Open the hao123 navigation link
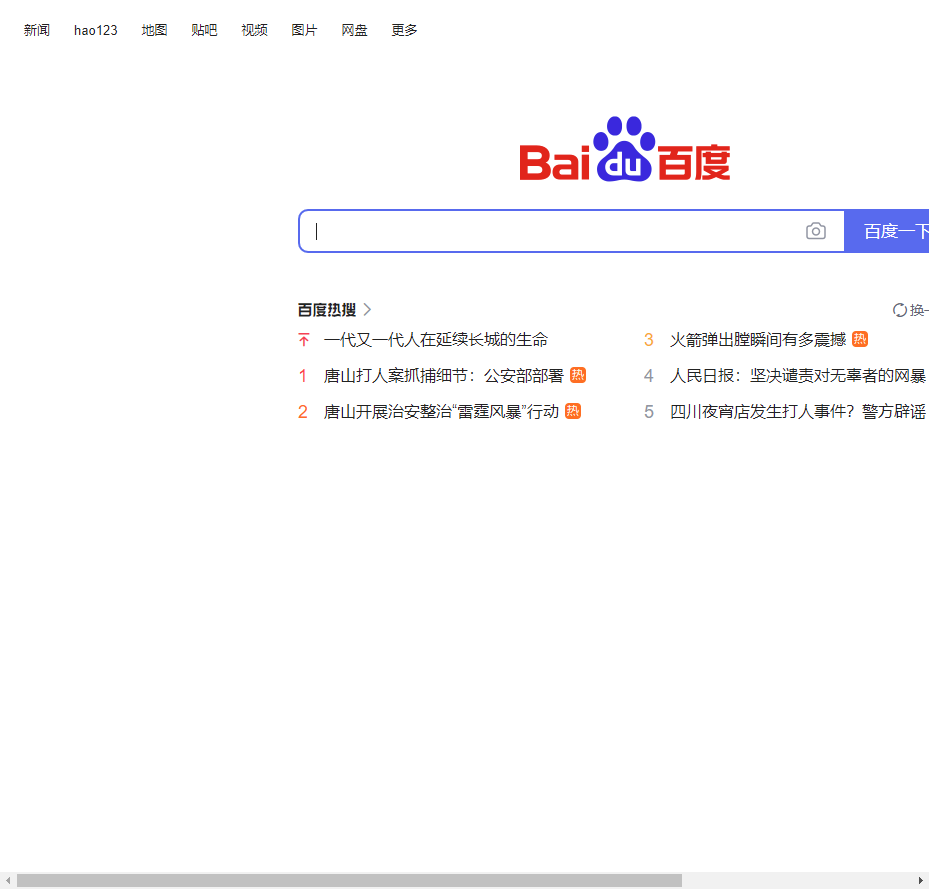The width and height of the screenshot is (929, 889). coord(95,30)
